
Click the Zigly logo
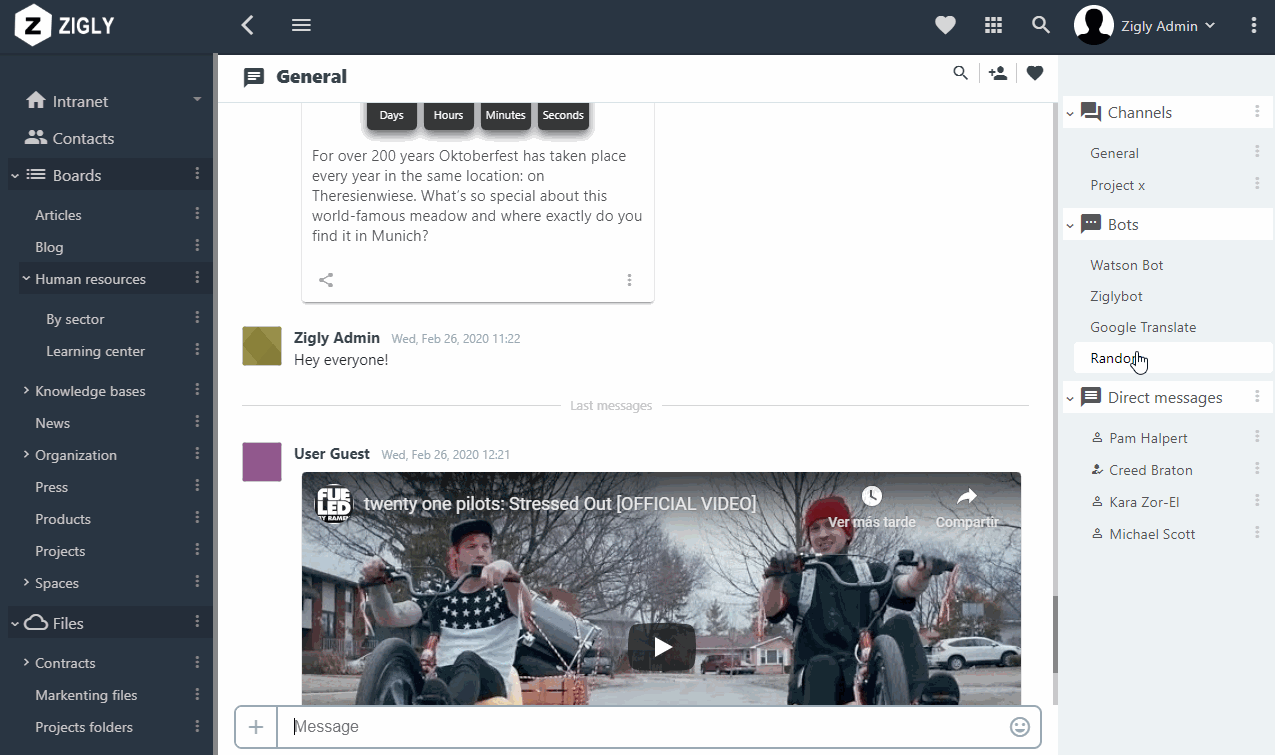click(x=64, y=26)
